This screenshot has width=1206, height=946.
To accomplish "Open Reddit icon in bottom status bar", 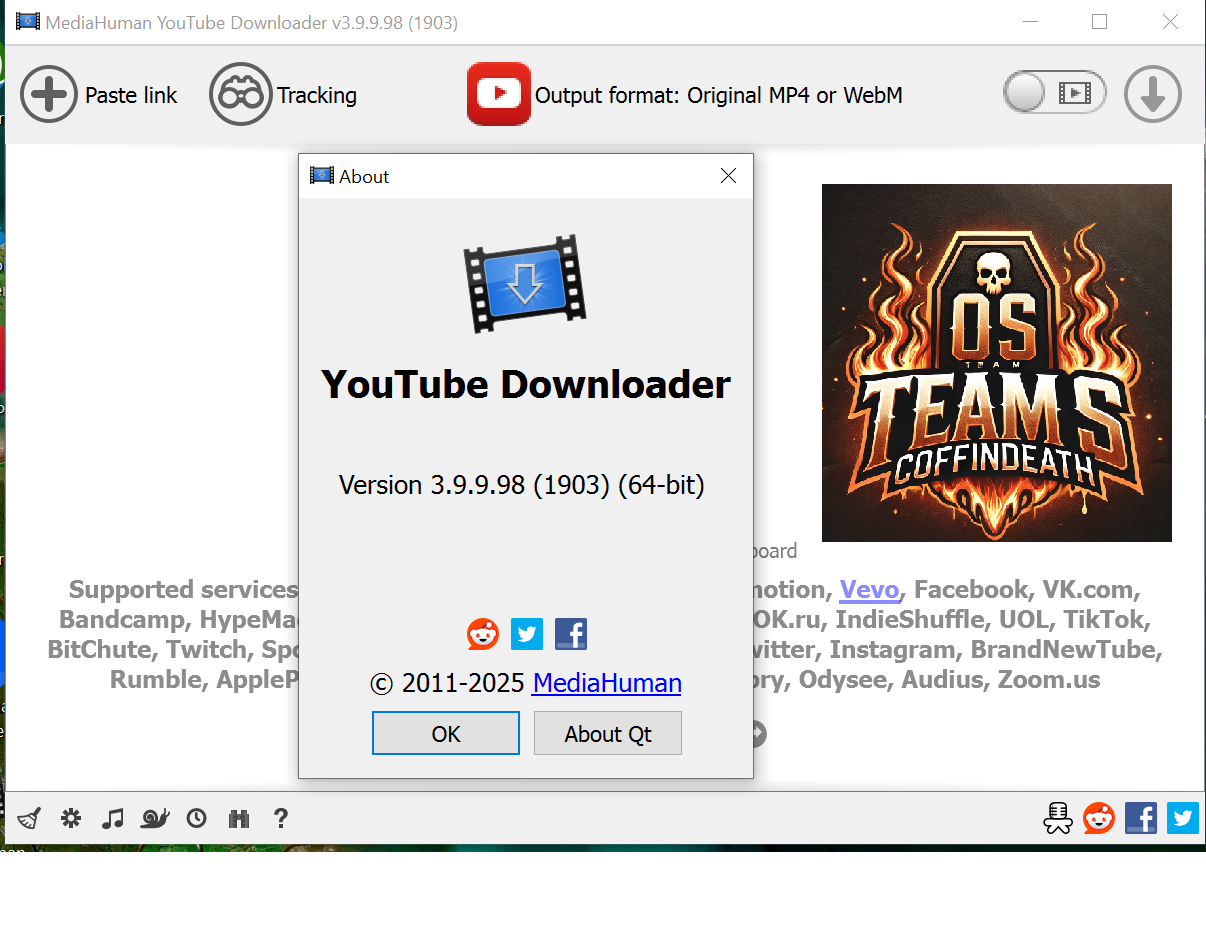I will click(1099, 818).
